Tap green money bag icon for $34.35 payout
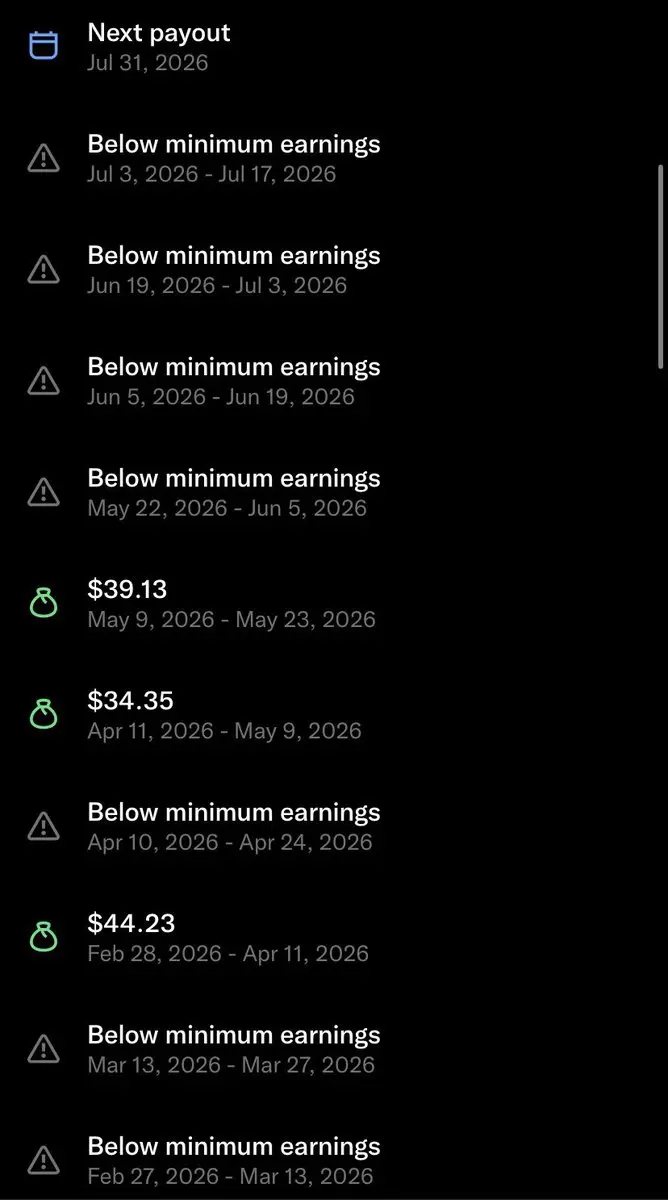 tap(43, 714)
